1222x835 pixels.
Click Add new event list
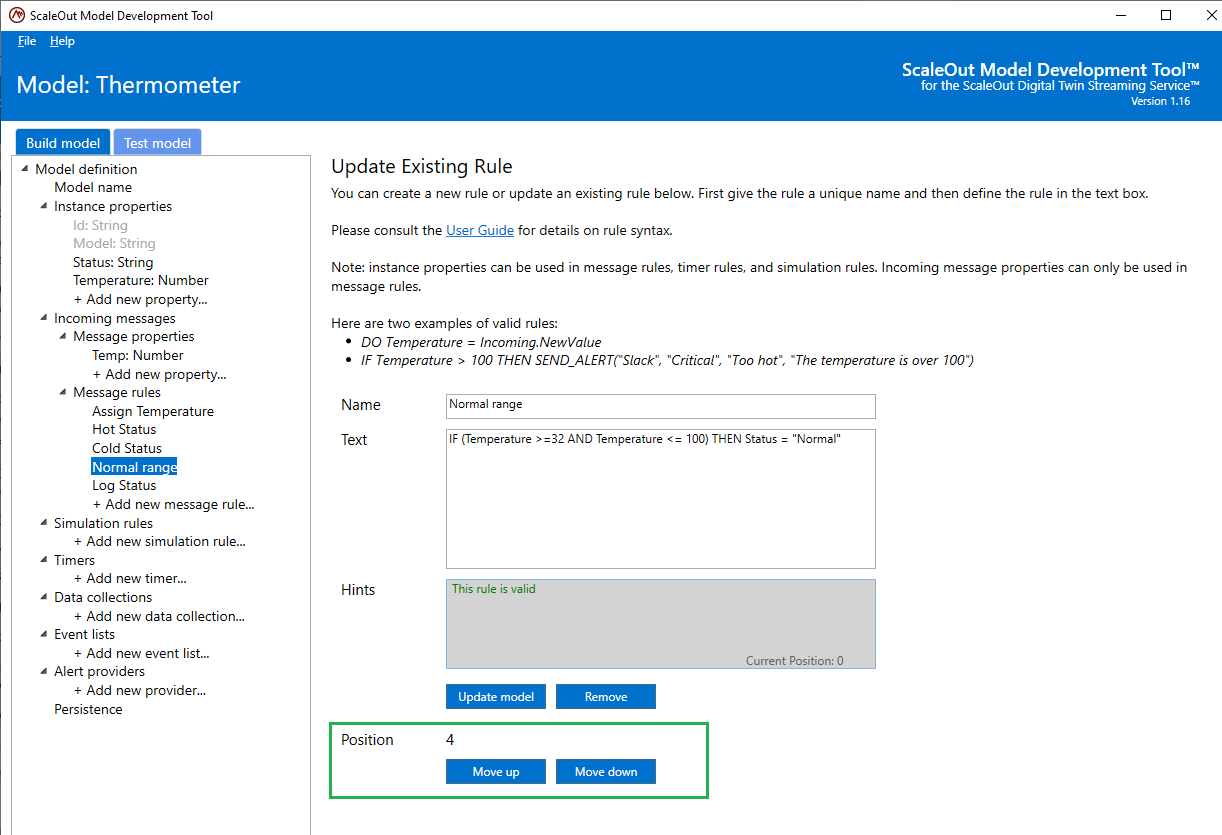coord(142,653)
